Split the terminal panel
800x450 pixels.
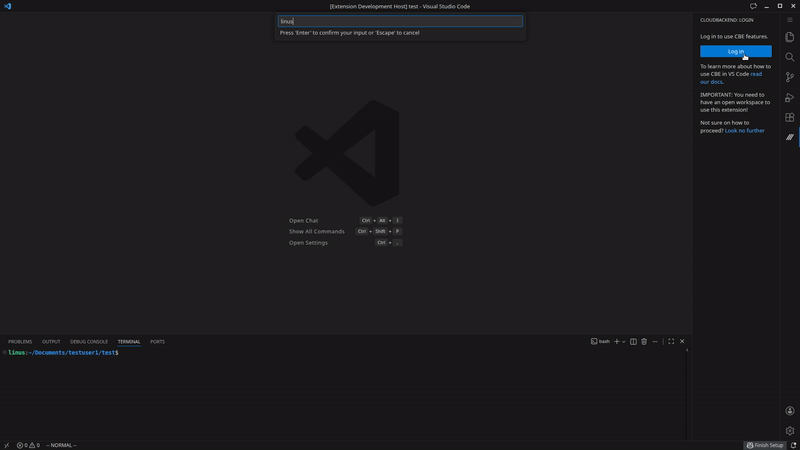click(633, 341)
